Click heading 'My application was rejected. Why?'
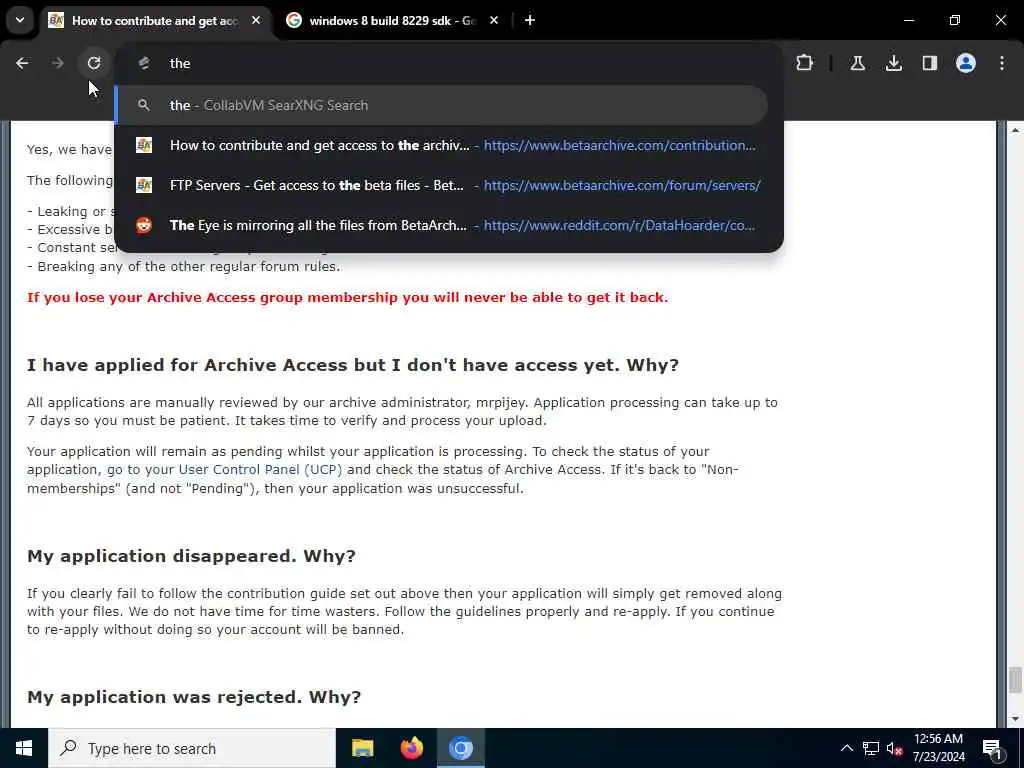This screenshot has width=1024, height=768. [194, 697]
